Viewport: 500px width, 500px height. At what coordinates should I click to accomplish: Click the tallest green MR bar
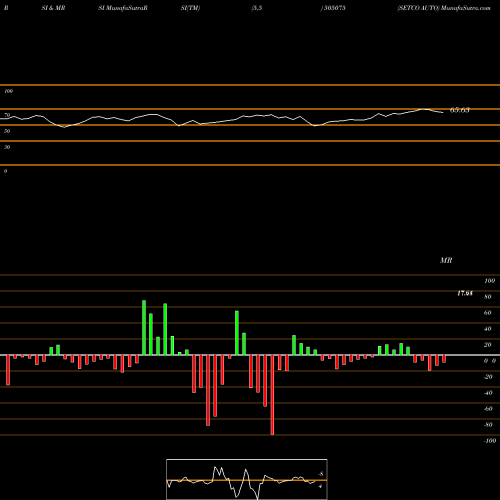coord(144,328)
